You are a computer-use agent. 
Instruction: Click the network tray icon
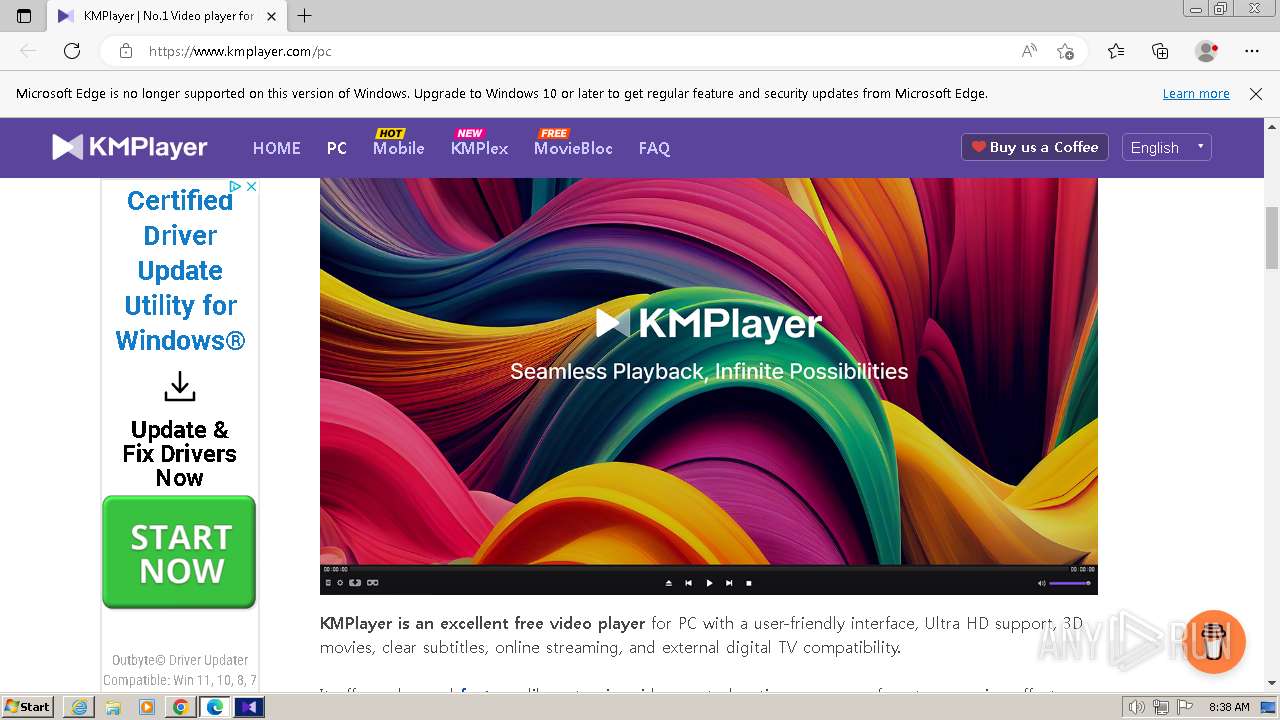coord(1161,707)
